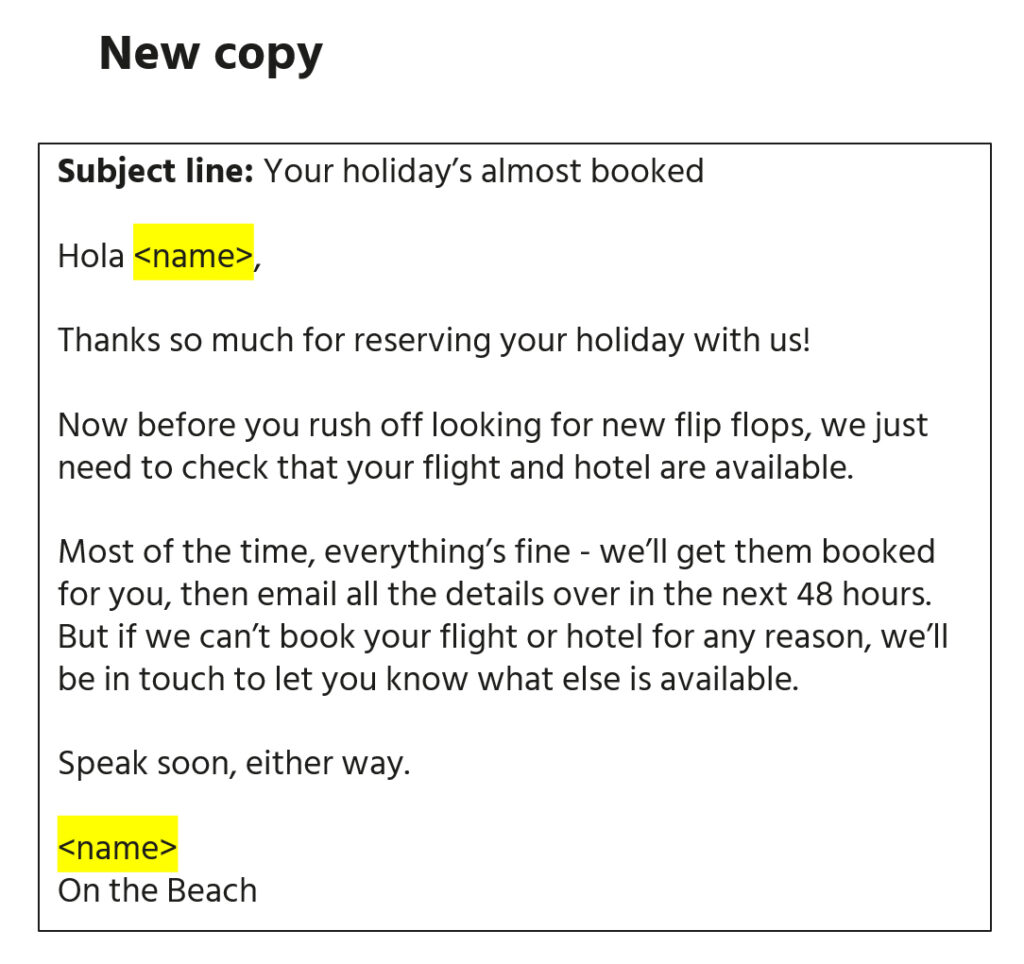Click the word 'available.' ending the fourth paragraph

[729, 679]
